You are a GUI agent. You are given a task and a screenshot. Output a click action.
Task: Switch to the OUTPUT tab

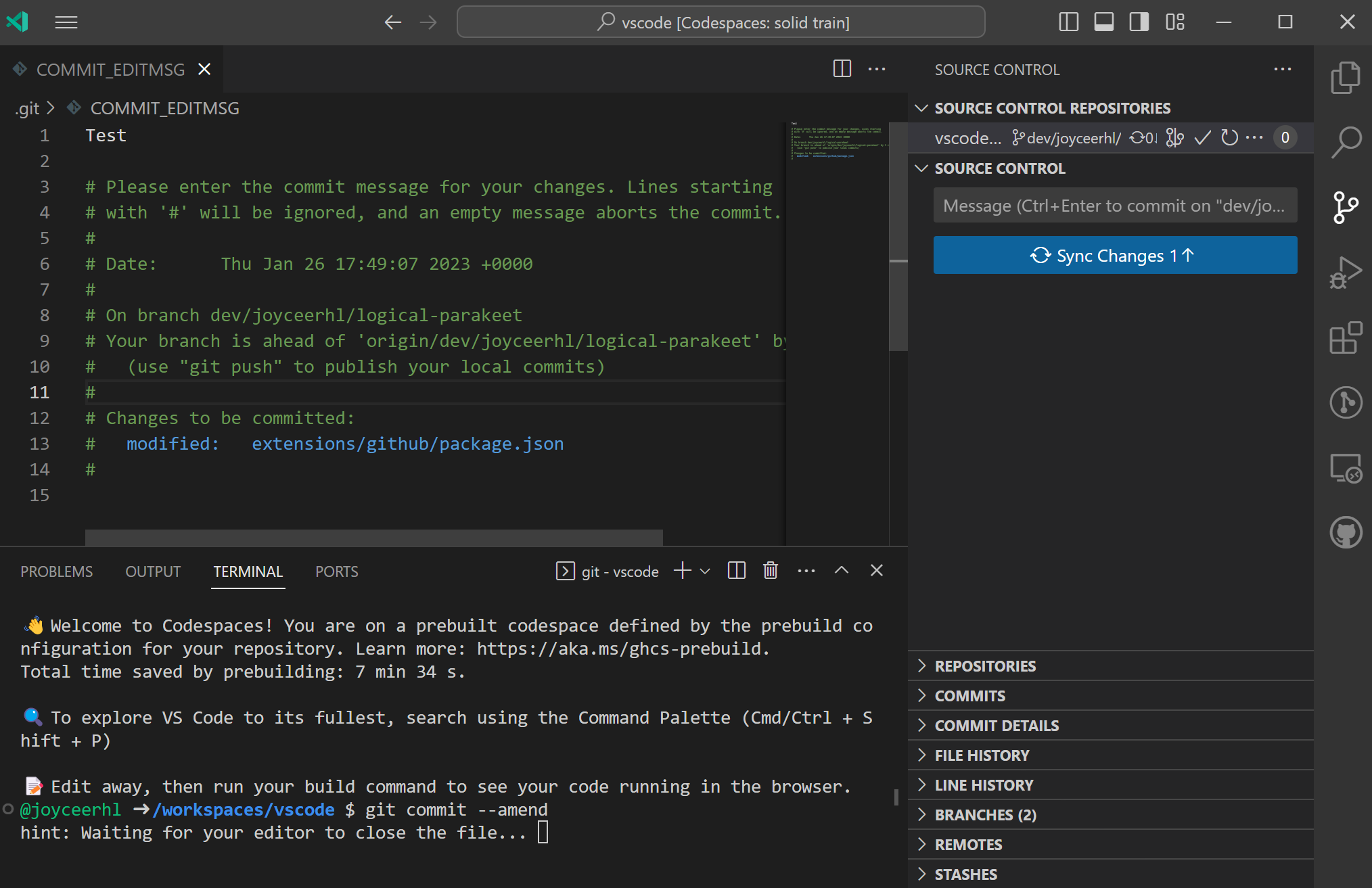coord(152,571)
